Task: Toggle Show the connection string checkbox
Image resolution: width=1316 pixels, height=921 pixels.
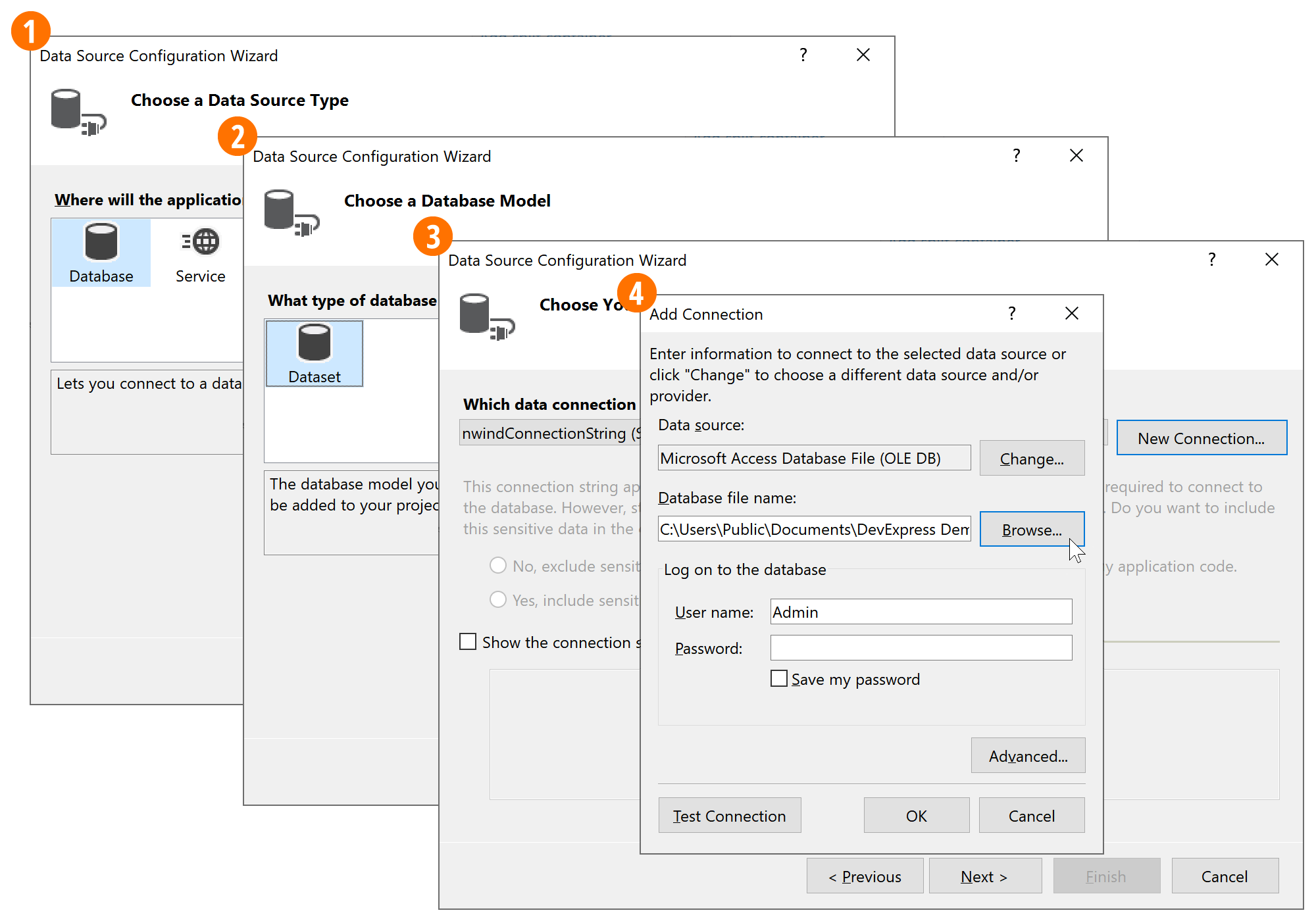Action: pyautogui.click(x=468, y=642)
